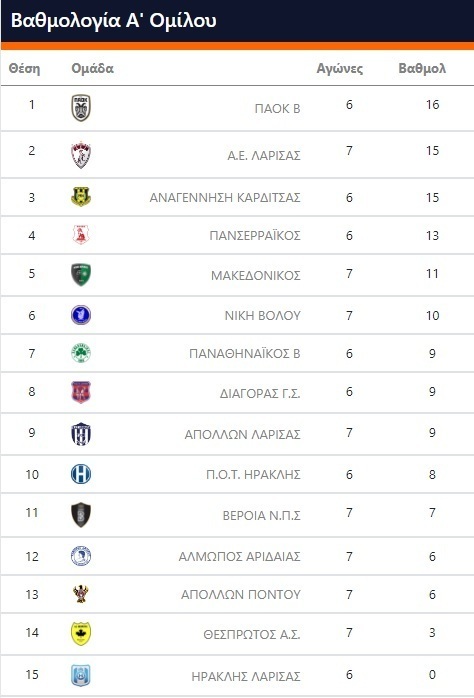Open the ΑΠΟΛΛΩΝ ΠΟΝΤΟΥ team name
This screenshot has height=698, width=474.
pos(241,594)
